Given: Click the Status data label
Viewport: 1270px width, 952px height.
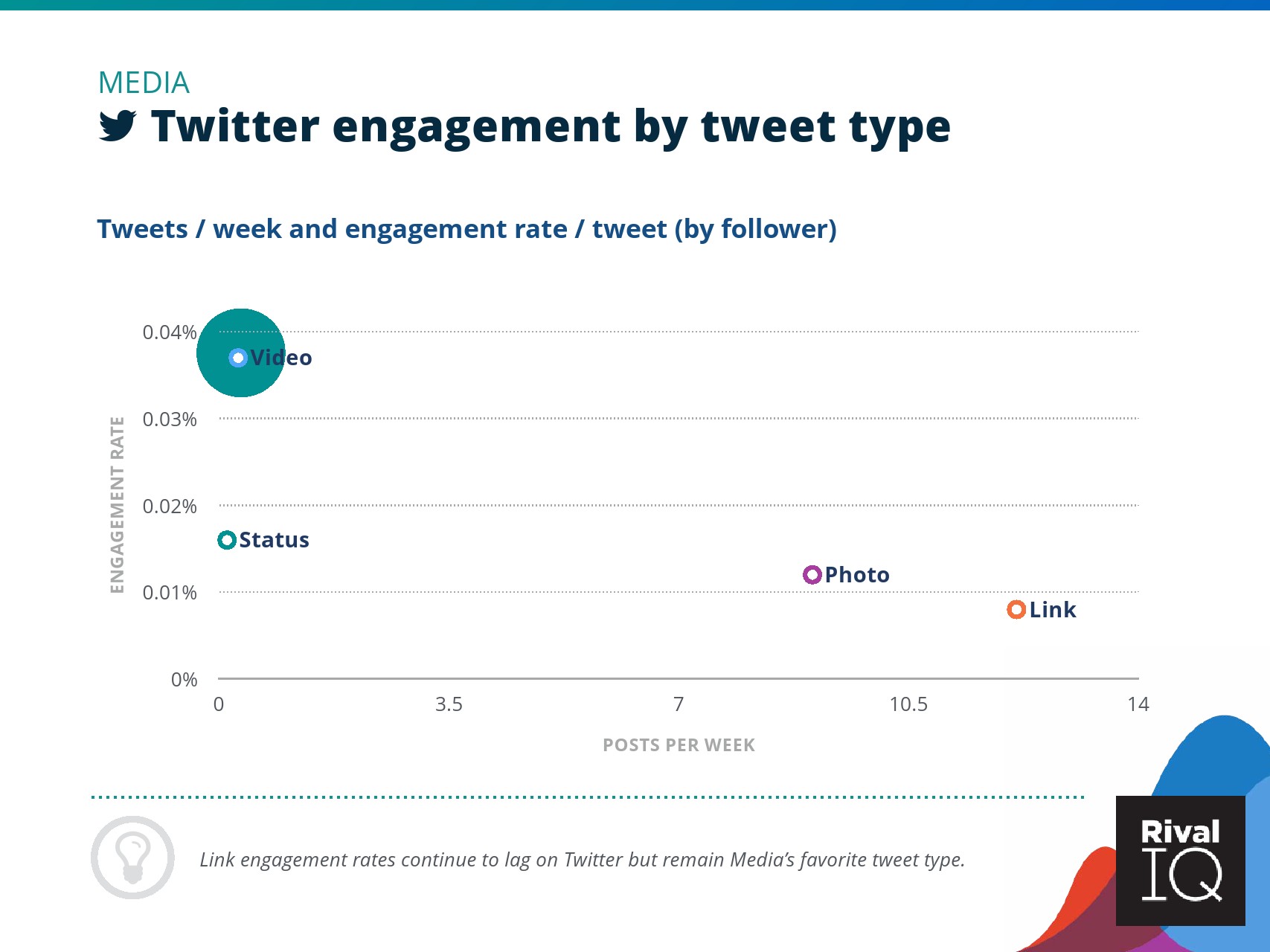Looking at the screenshot, I should 274,540.
